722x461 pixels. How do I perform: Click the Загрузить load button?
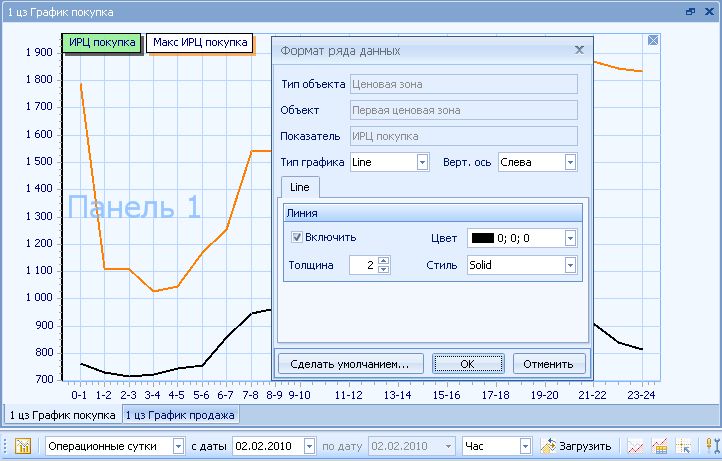point(576,445)
